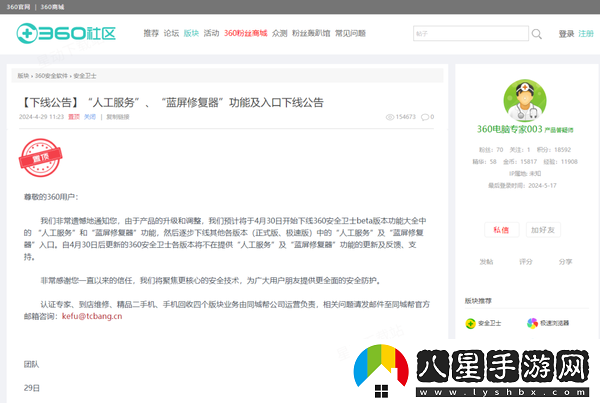Open the 常见问题 nav item
The height and width of the screenshot is (403, 600).
pyautogui.click(x=351, y=33)
